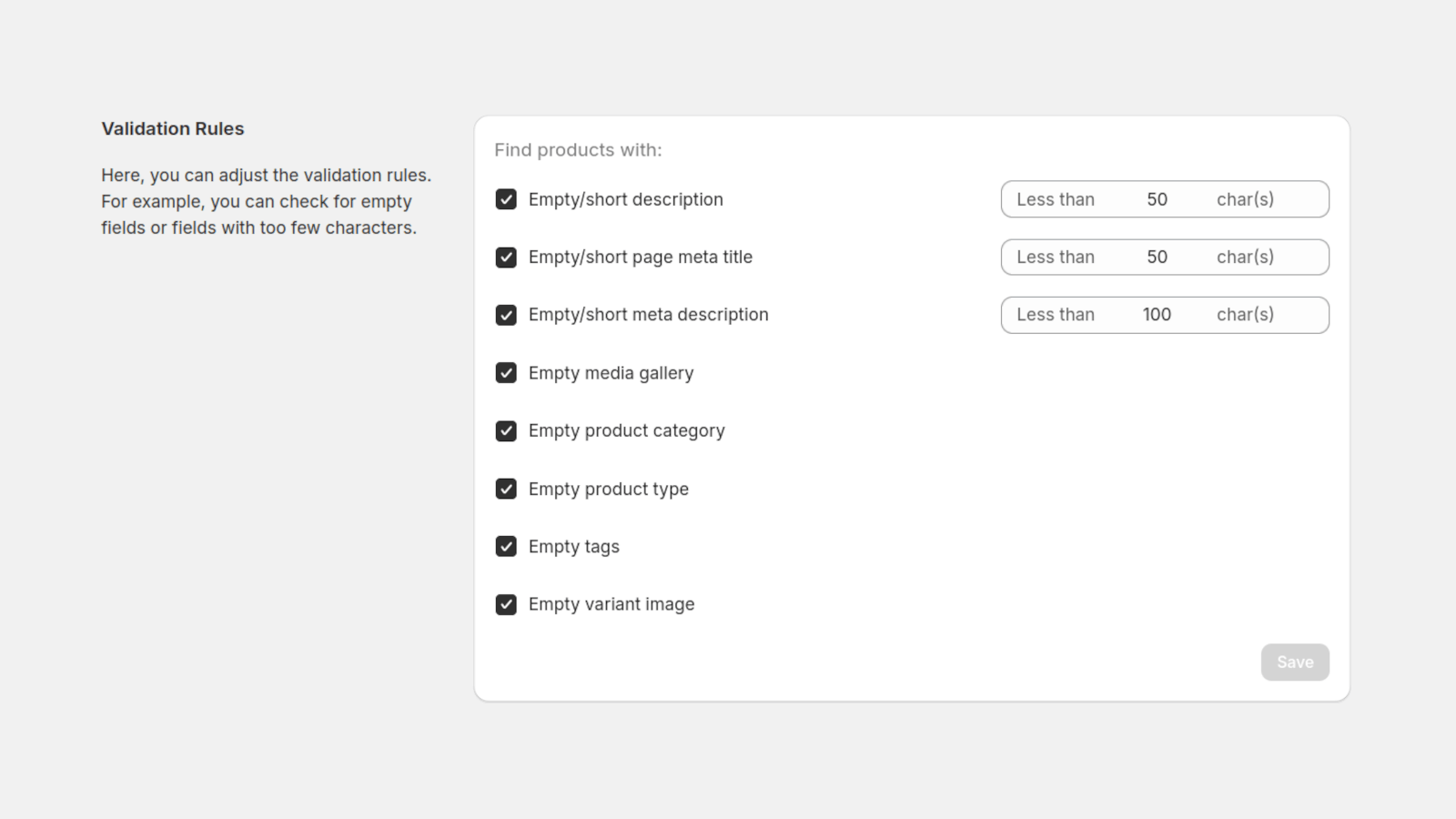This screenshot has height=819, width=1456.
Task: Click the 50 character limit for description
Action: tap(1158, 199)
